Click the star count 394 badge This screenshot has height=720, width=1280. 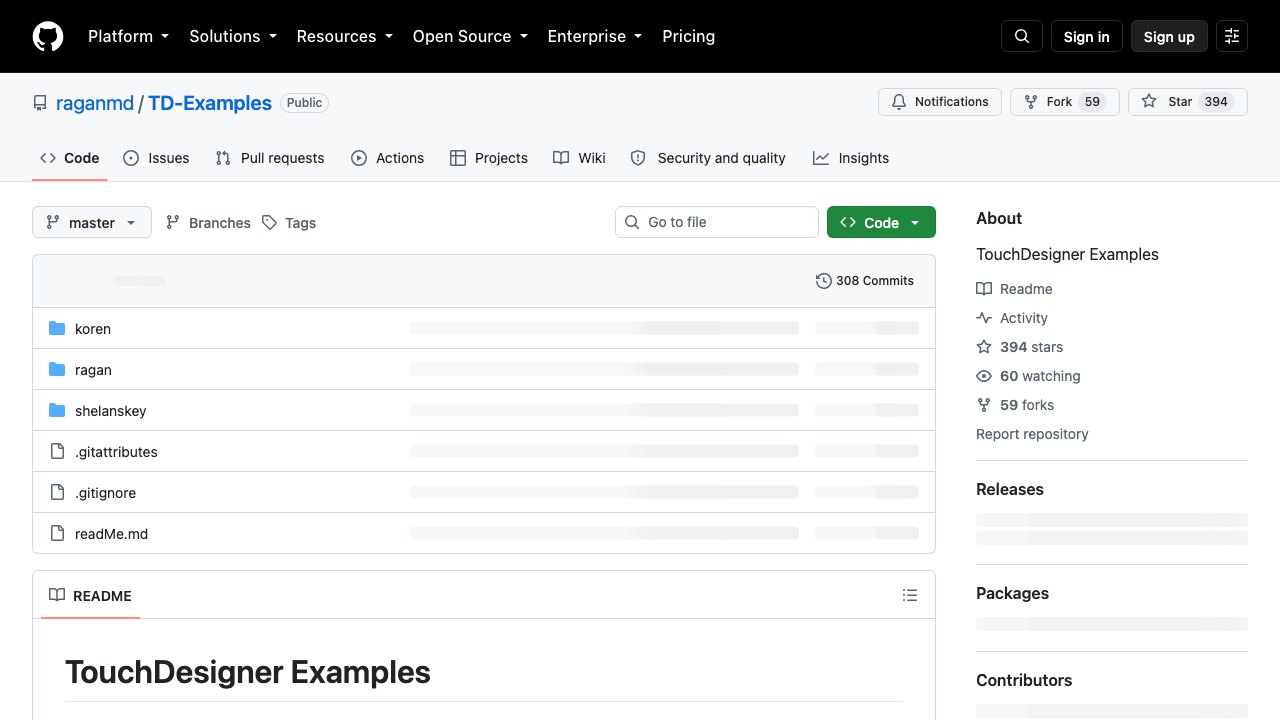click(1216, 102)
